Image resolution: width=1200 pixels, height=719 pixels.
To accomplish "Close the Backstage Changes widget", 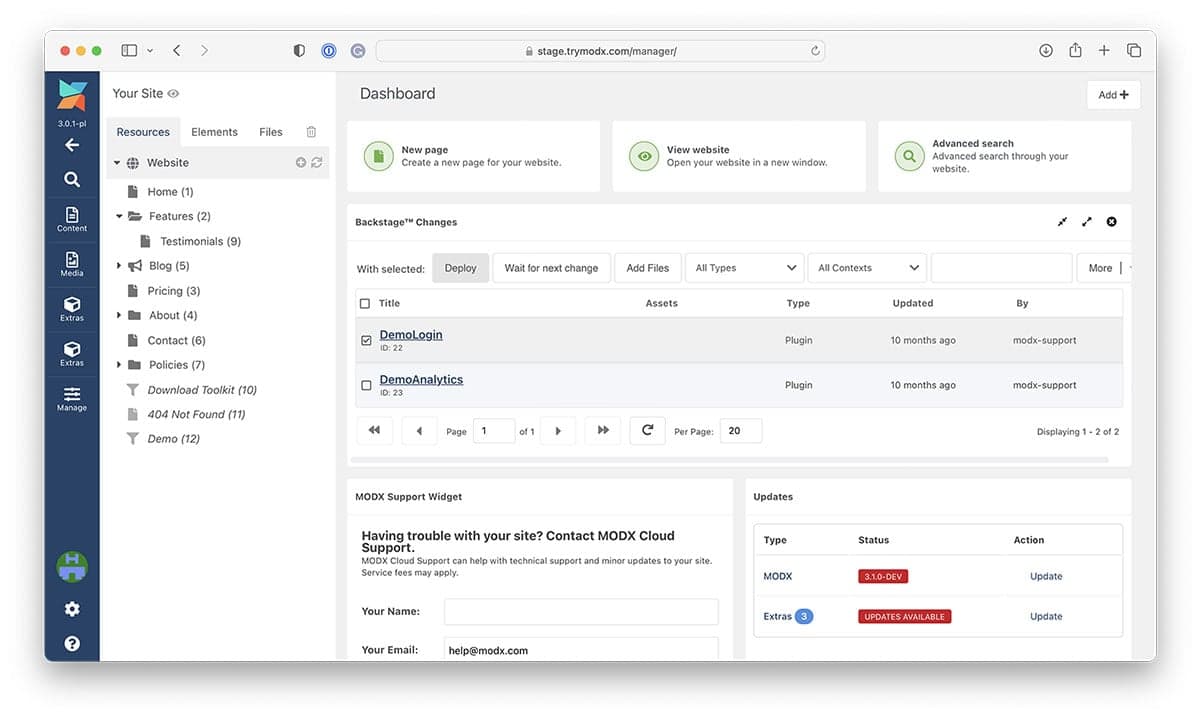I will point(1111,222).
